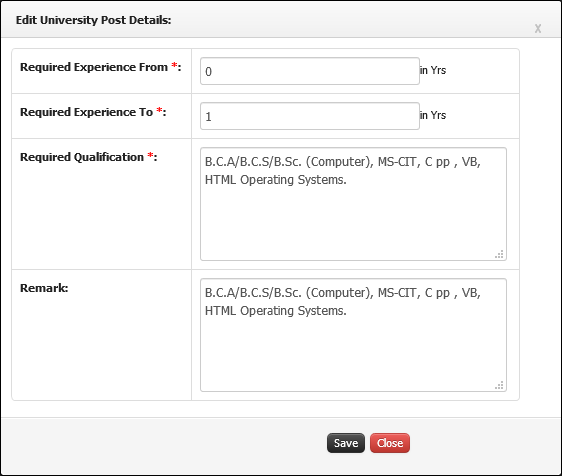Click the Remark label

pos(44,288)
